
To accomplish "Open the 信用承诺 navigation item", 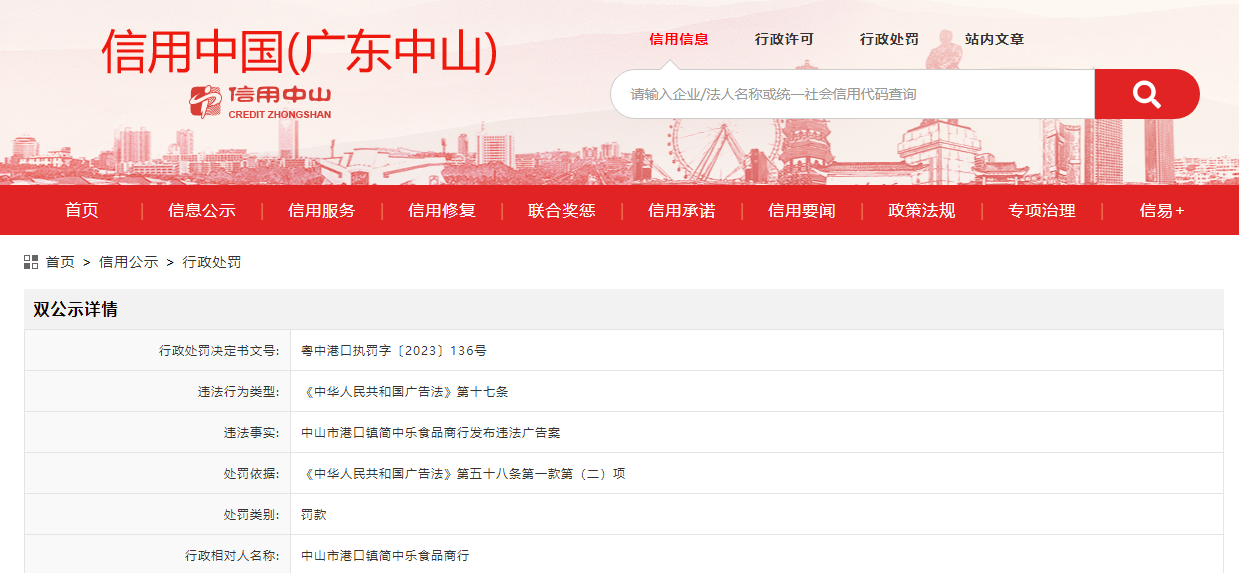I will (682, 210).
